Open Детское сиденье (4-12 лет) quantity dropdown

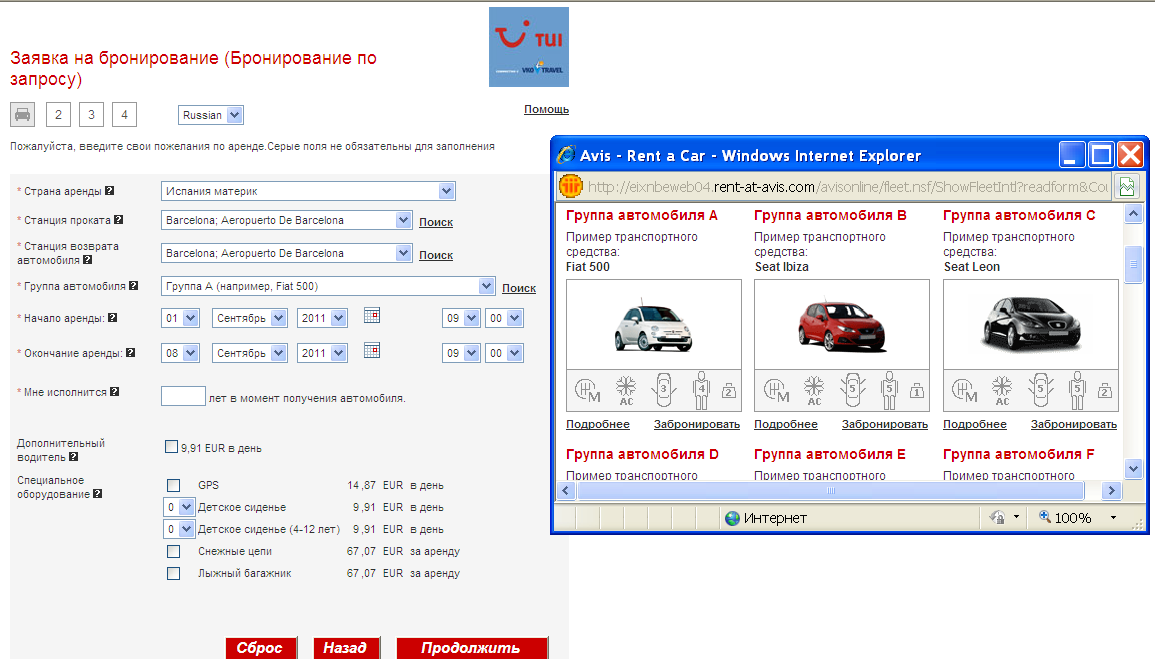click(x=178, y=529)
